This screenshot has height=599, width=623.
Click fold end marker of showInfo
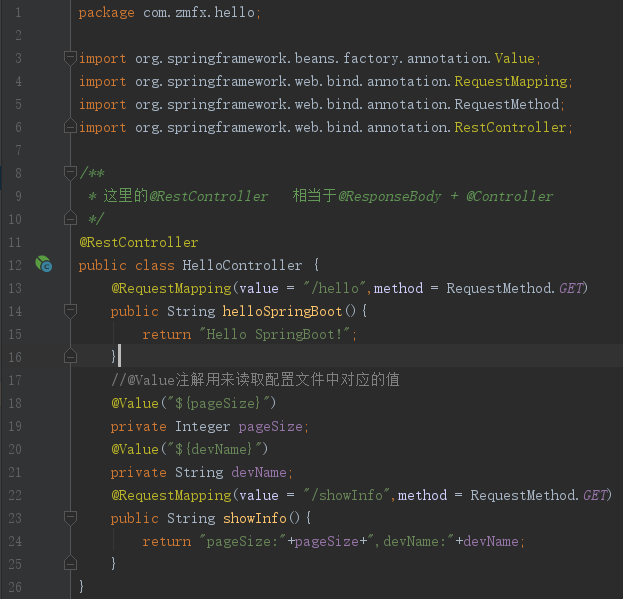pos(70,563)
